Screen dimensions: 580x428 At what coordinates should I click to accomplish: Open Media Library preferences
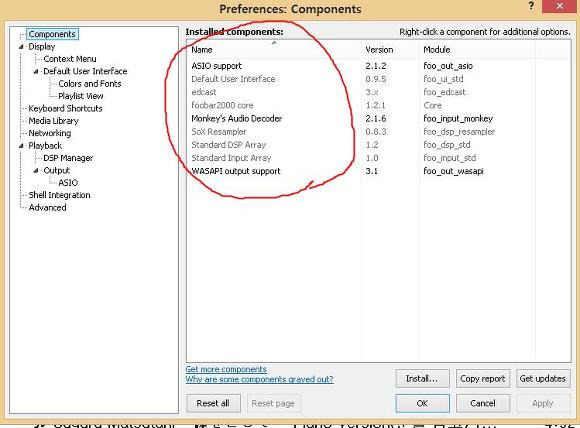53,121
